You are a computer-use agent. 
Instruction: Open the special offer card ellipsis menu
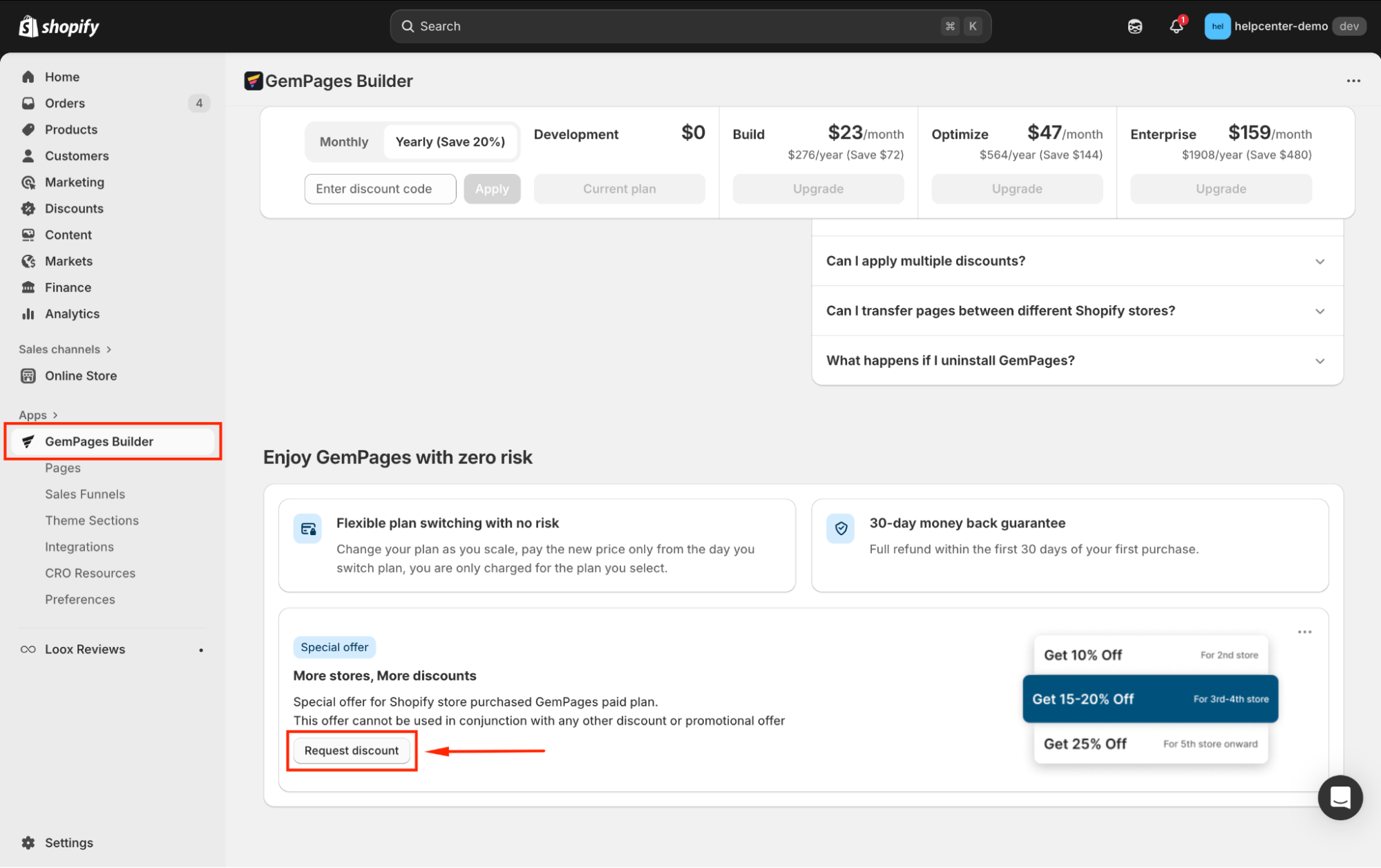pos(1304,632)
